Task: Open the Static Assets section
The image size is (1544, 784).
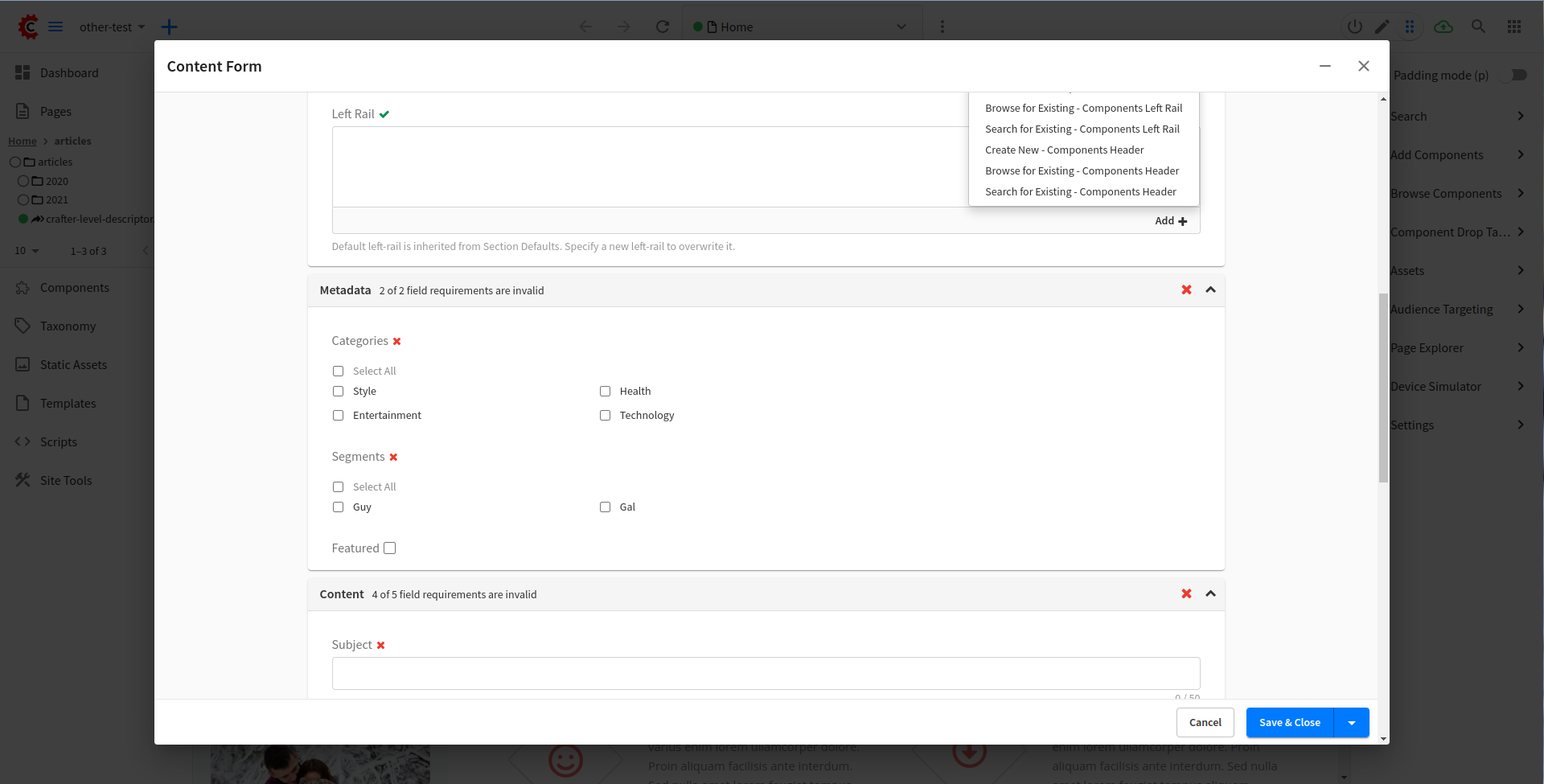Action: [73, 364]
